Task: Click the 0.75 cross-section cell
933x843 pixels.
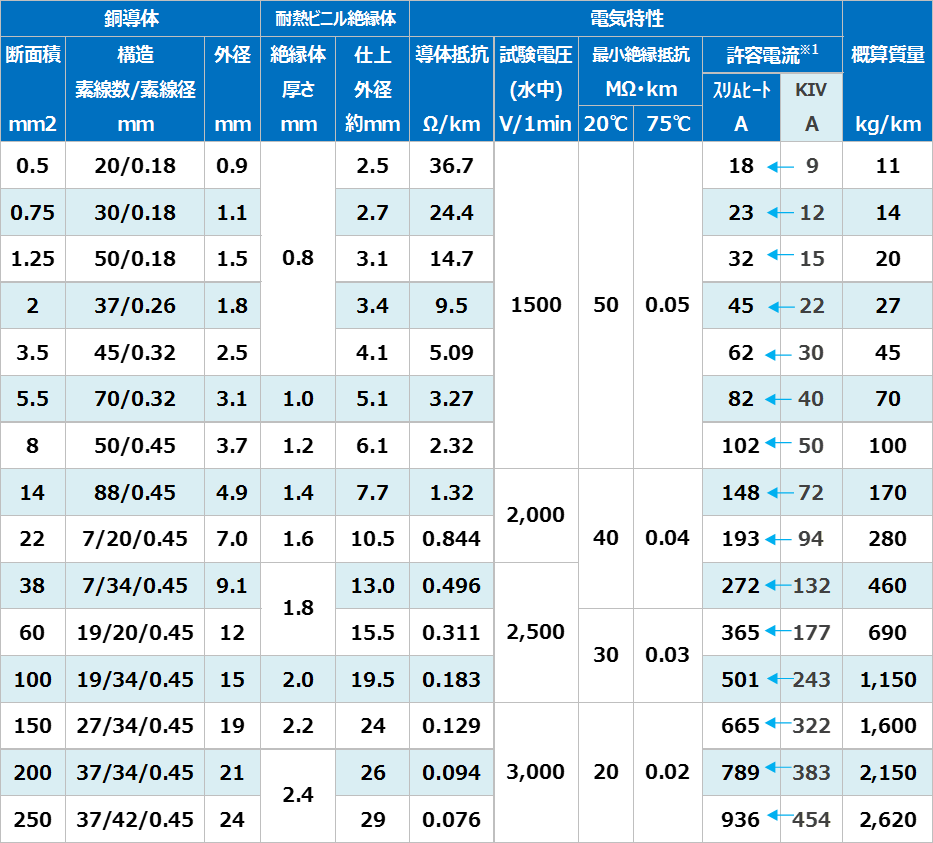Action: point(33,212)
